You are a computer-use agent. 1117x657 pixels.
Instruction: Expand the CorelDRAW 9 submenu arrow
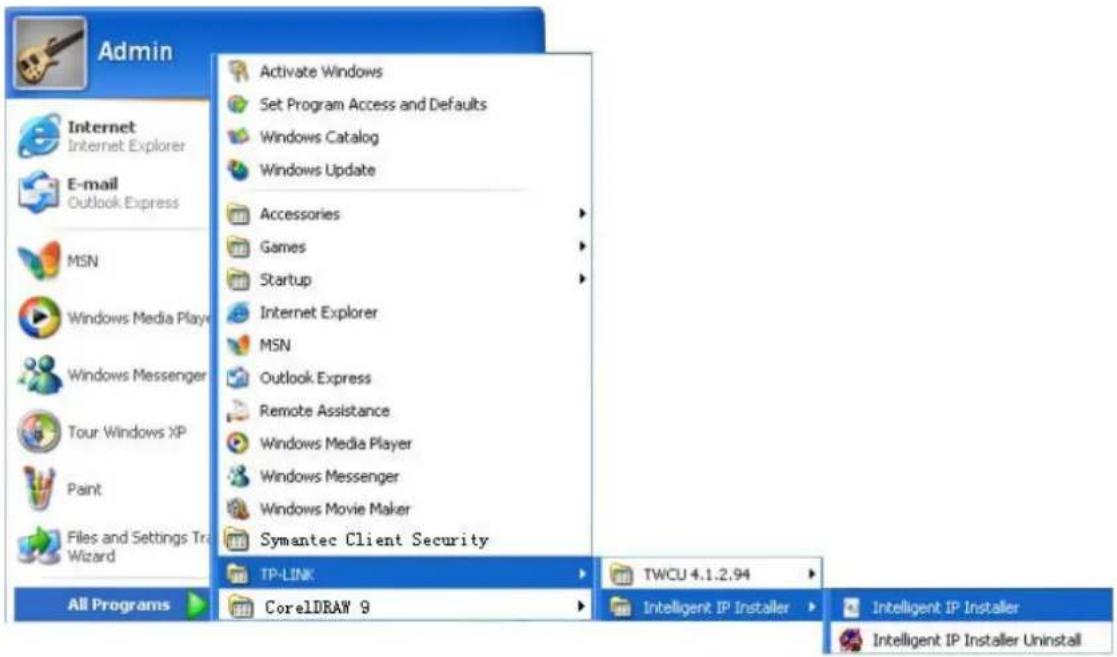pos(582,606)
